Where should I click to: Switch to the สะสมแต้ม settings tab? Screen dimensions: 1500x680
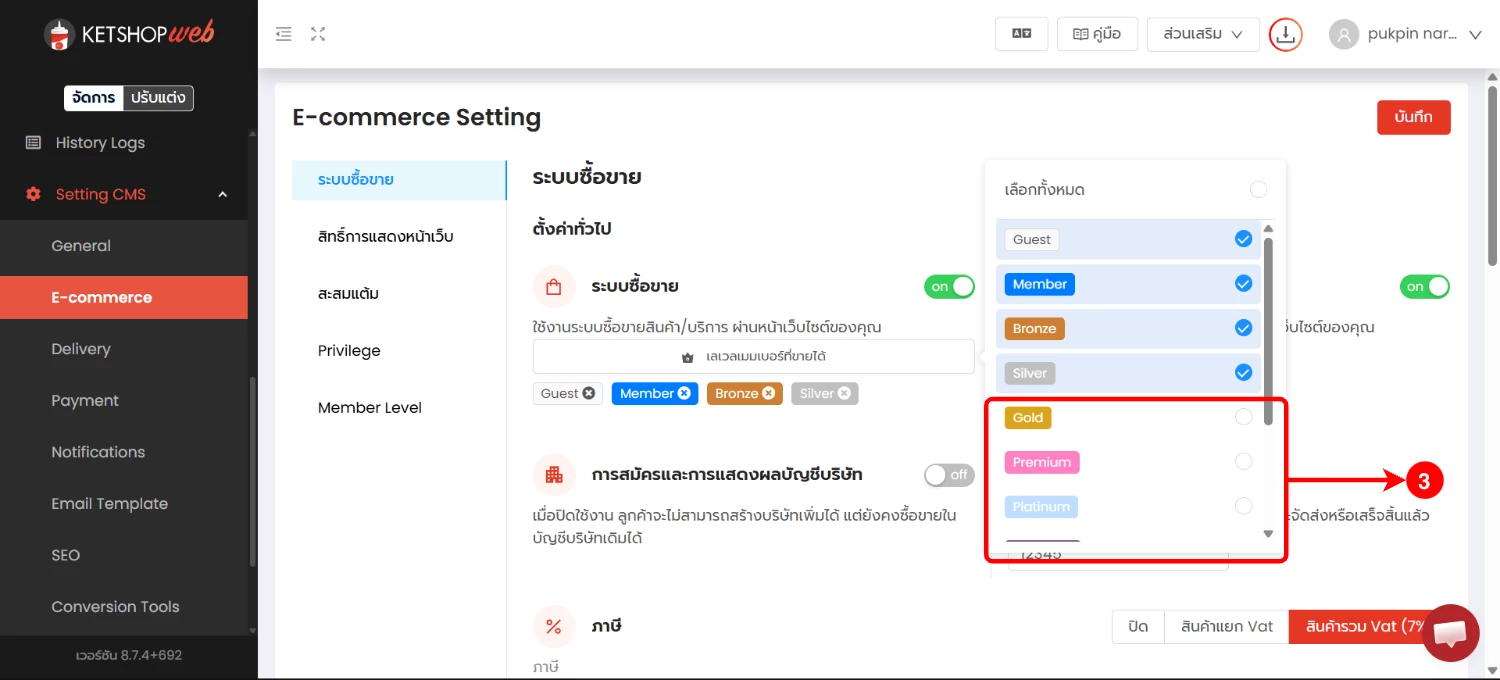pyautogui.click(x=348, y=294)
